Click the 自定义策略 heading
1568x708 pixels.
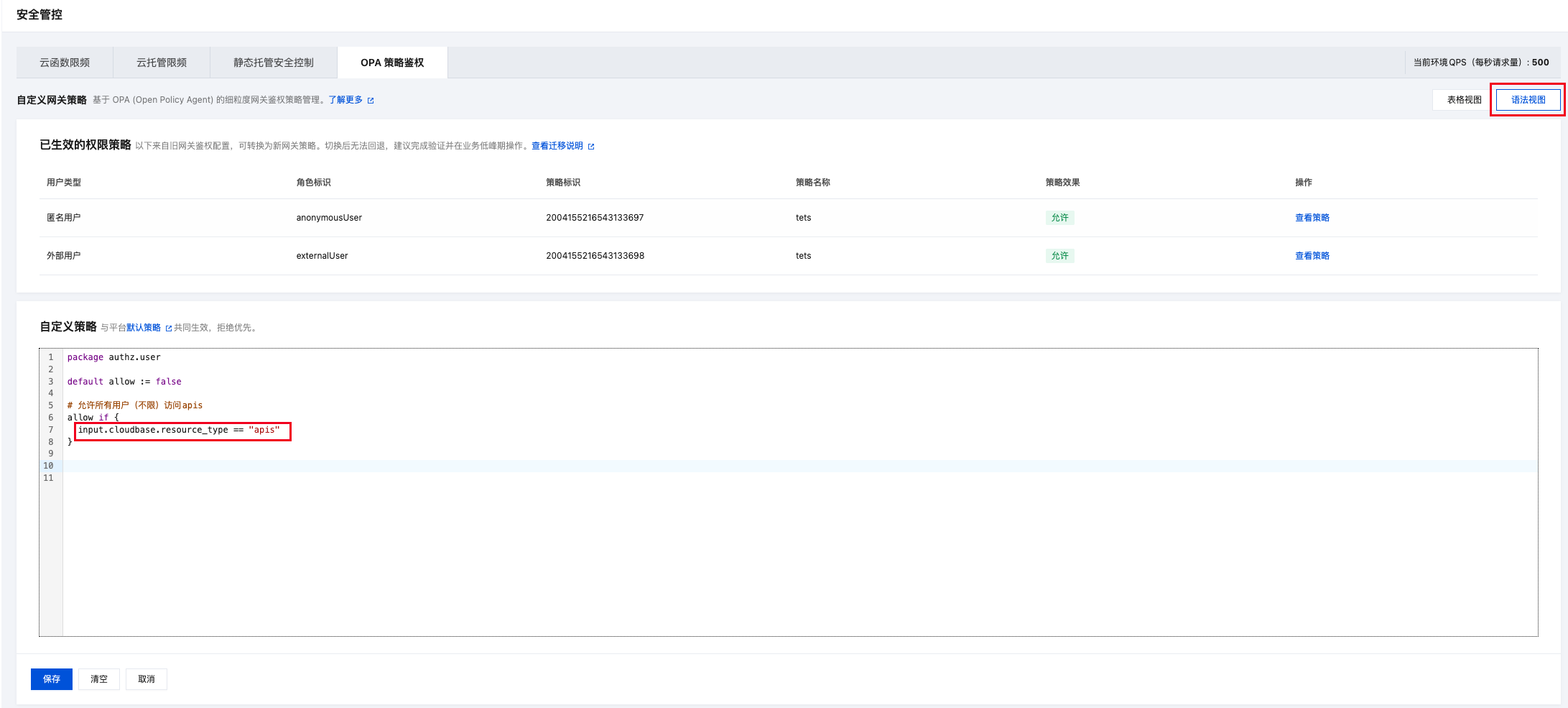[68, 327]
